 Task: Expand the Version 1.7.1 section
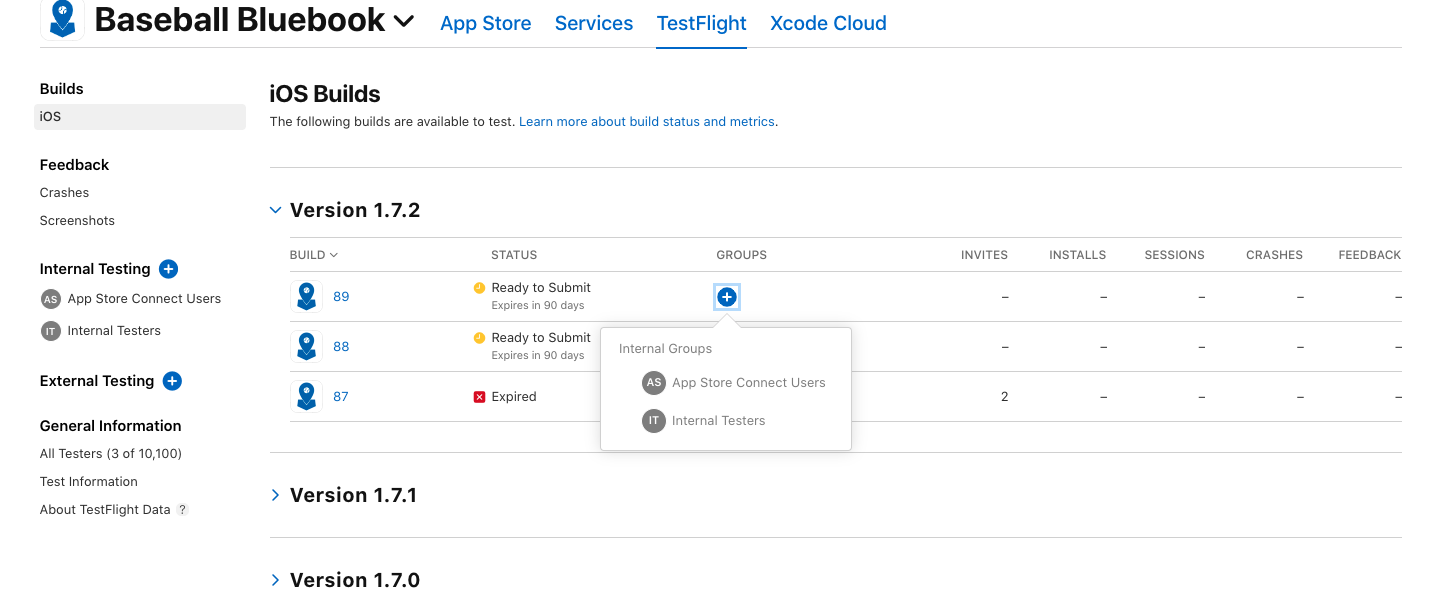(x=275, y=495)
